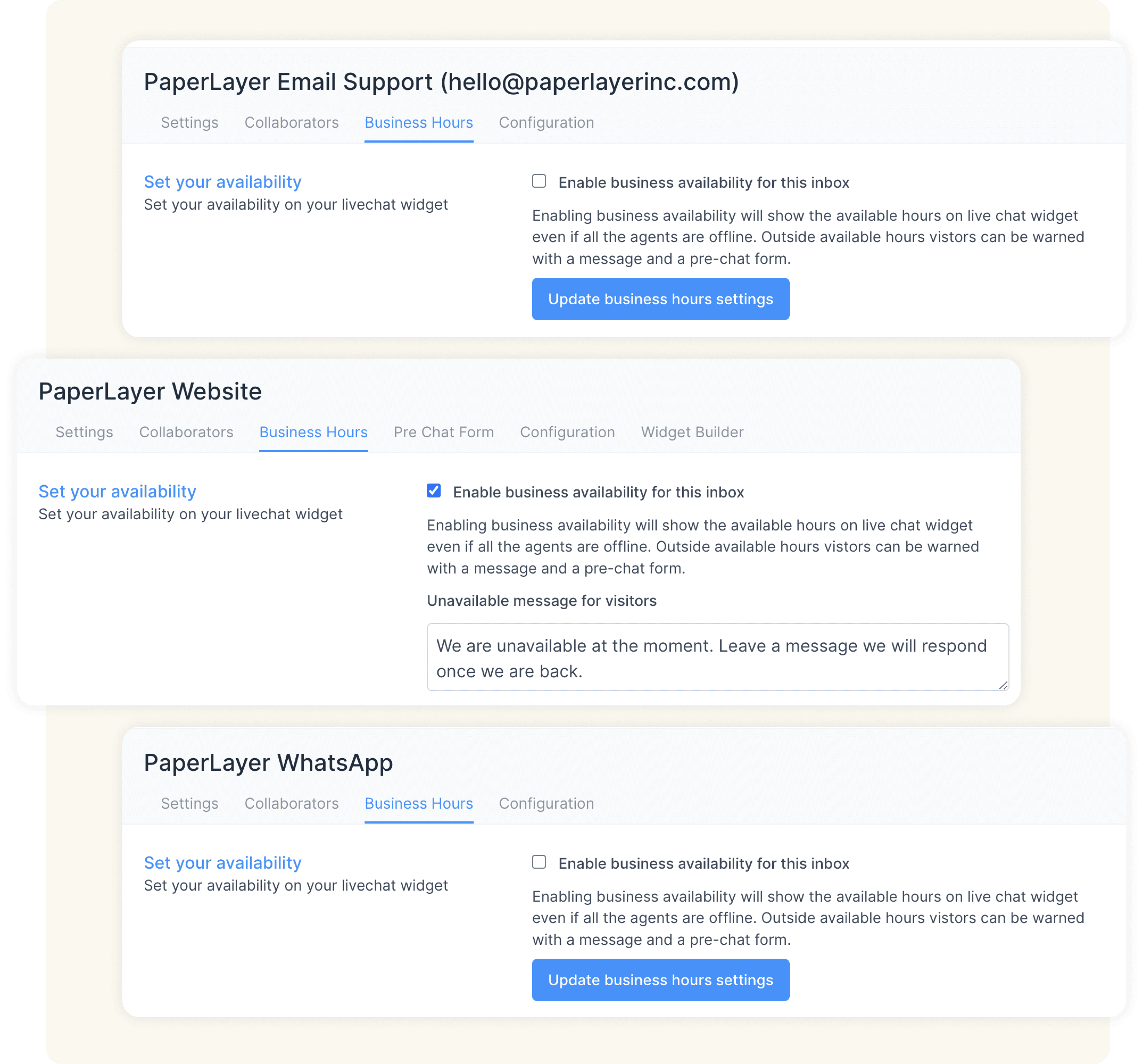Image resolution: width=1143 pixels, height=1064 pixels.
Task: Click the textarea resize handle corner
Action: (x=1003, y=685)
